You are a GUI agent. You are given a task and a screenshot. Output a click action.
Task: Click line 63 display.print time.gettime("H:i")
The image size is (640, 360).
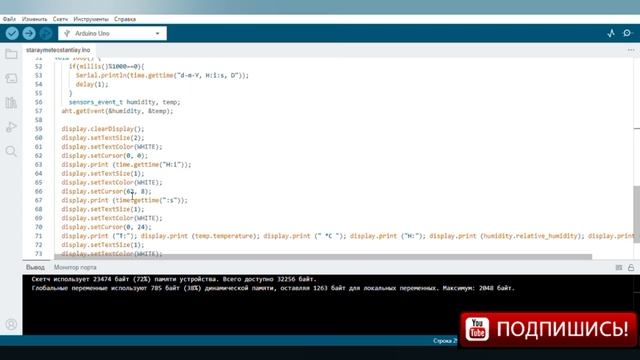click(126, 164)
